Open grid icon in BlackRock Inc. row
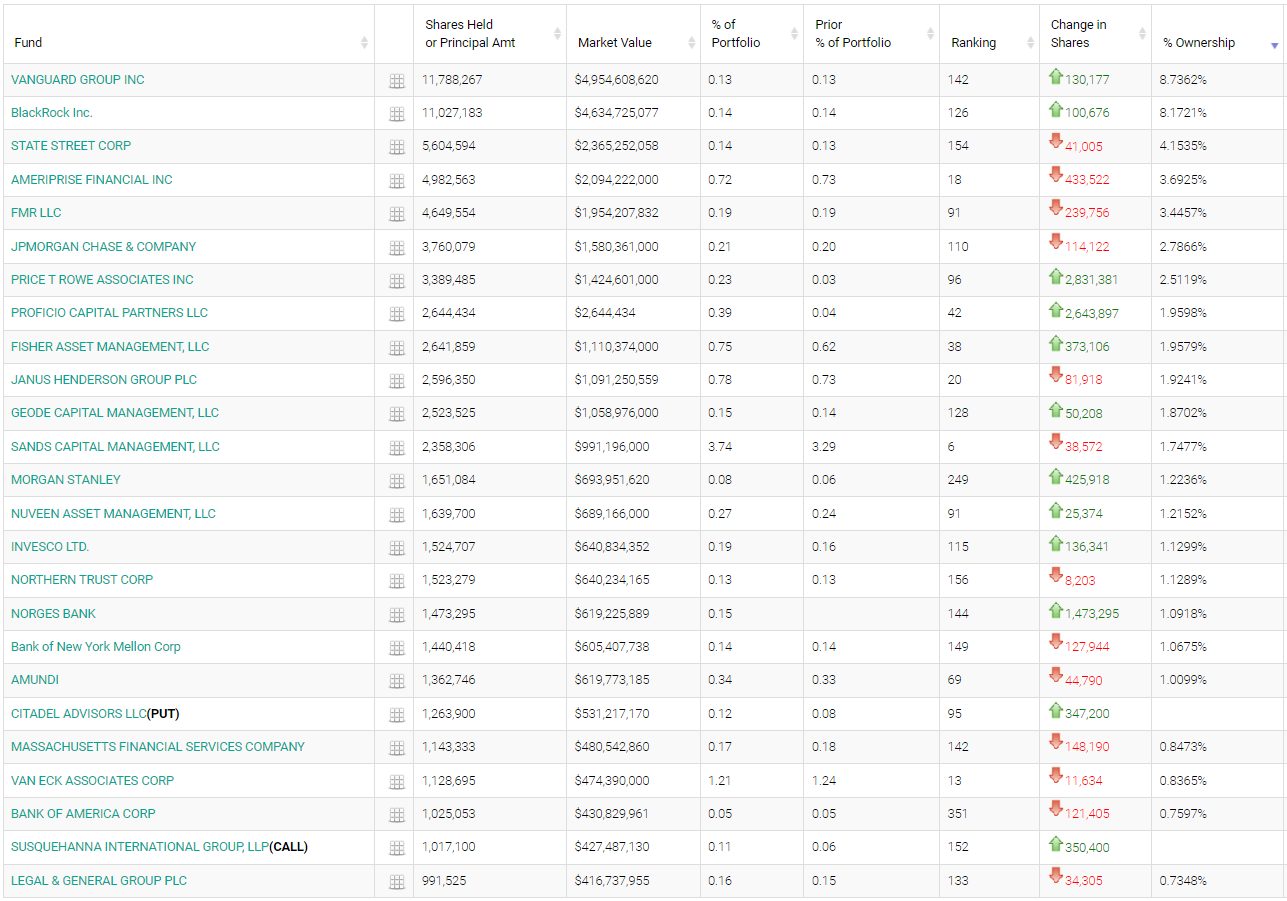 pyautogui.click(x=396, y=114)
